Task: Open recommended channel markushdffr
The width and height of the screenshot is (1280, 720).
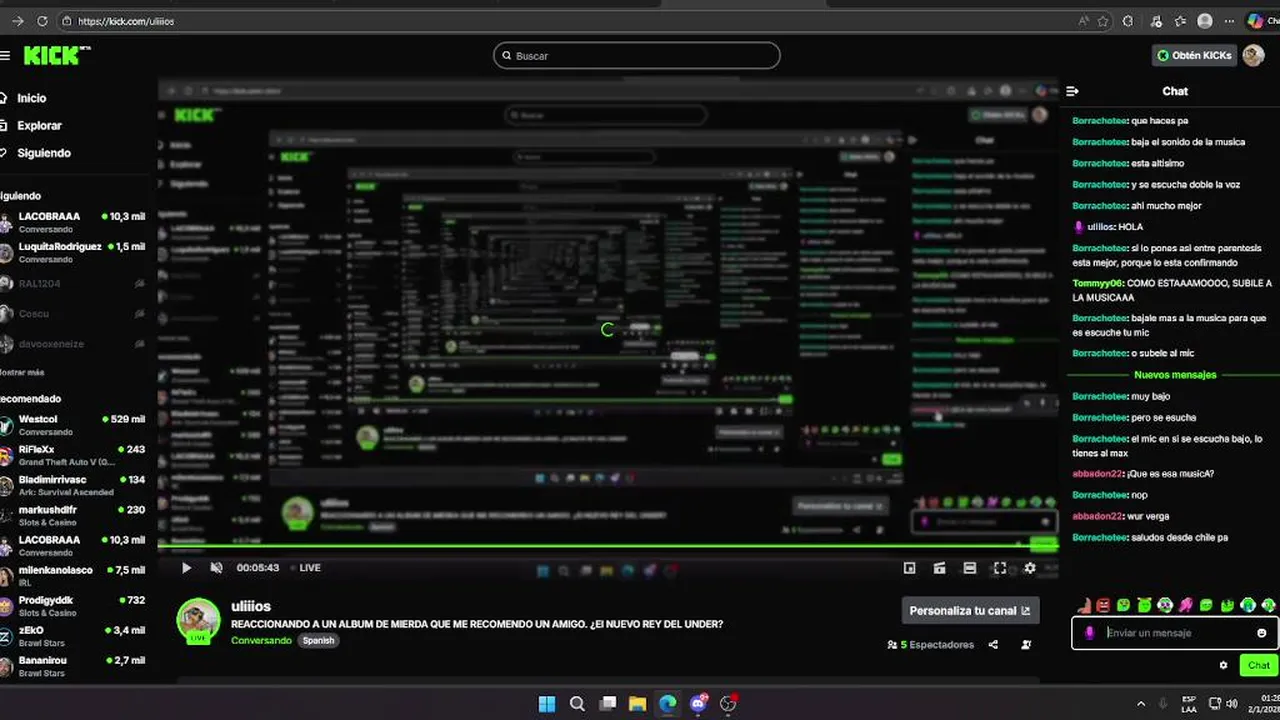Action: 72,515
